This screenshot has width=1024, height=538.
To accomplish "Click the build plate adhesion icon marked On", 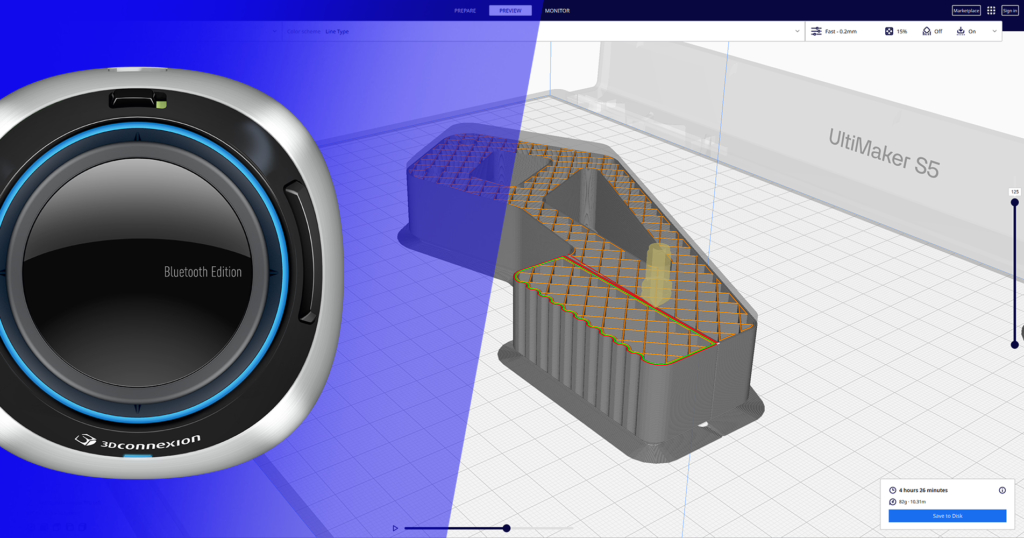I will tap(960, 31).
